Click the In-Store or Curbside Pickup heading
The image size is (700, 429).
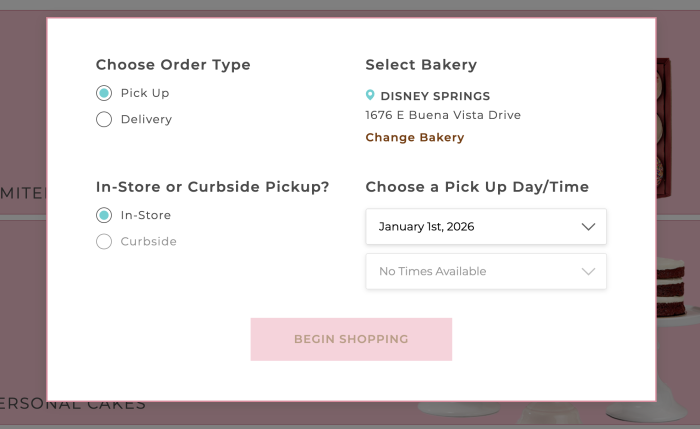212,187
